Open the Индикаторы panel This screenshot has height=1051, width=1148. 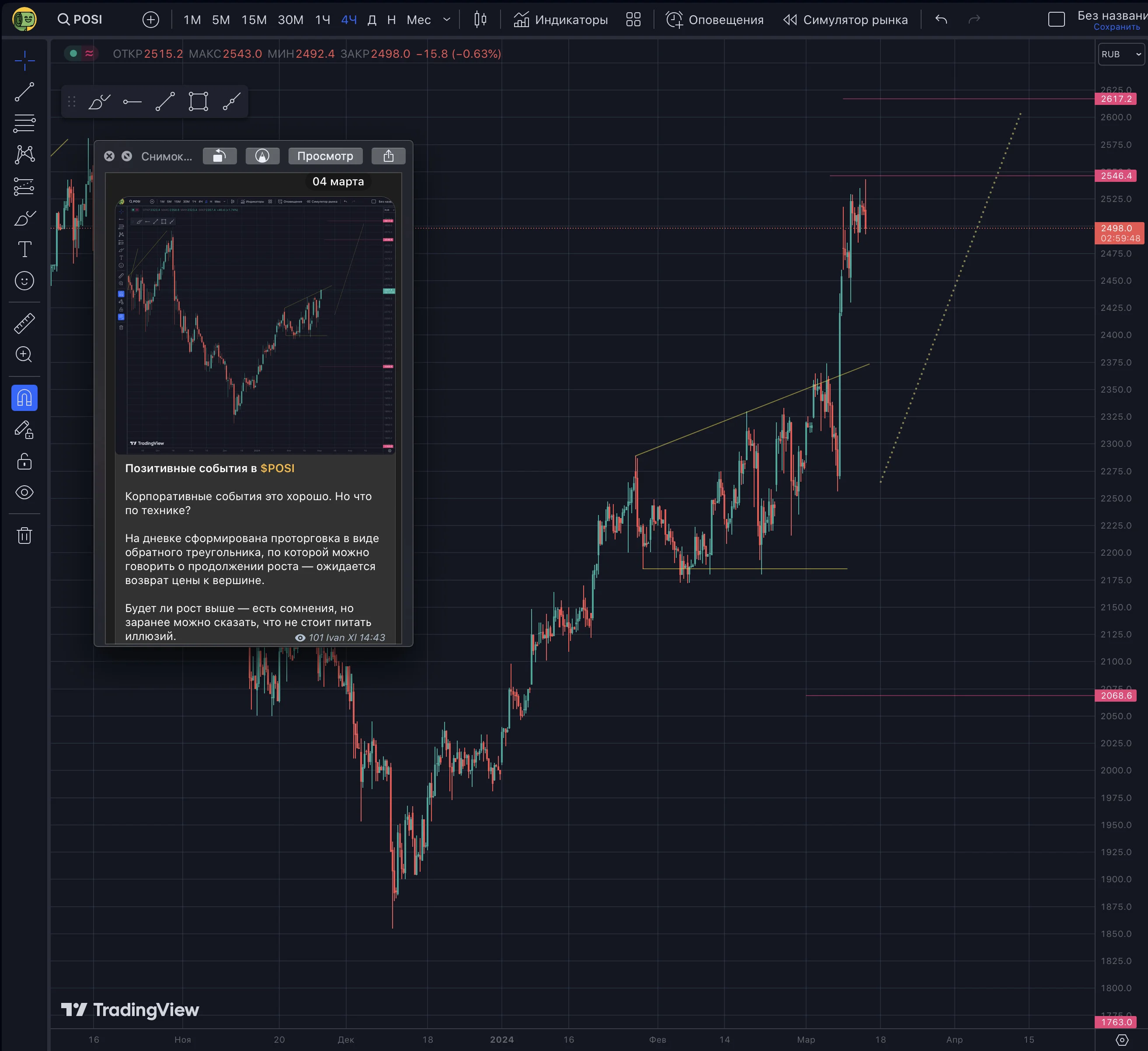pos(560,20)
